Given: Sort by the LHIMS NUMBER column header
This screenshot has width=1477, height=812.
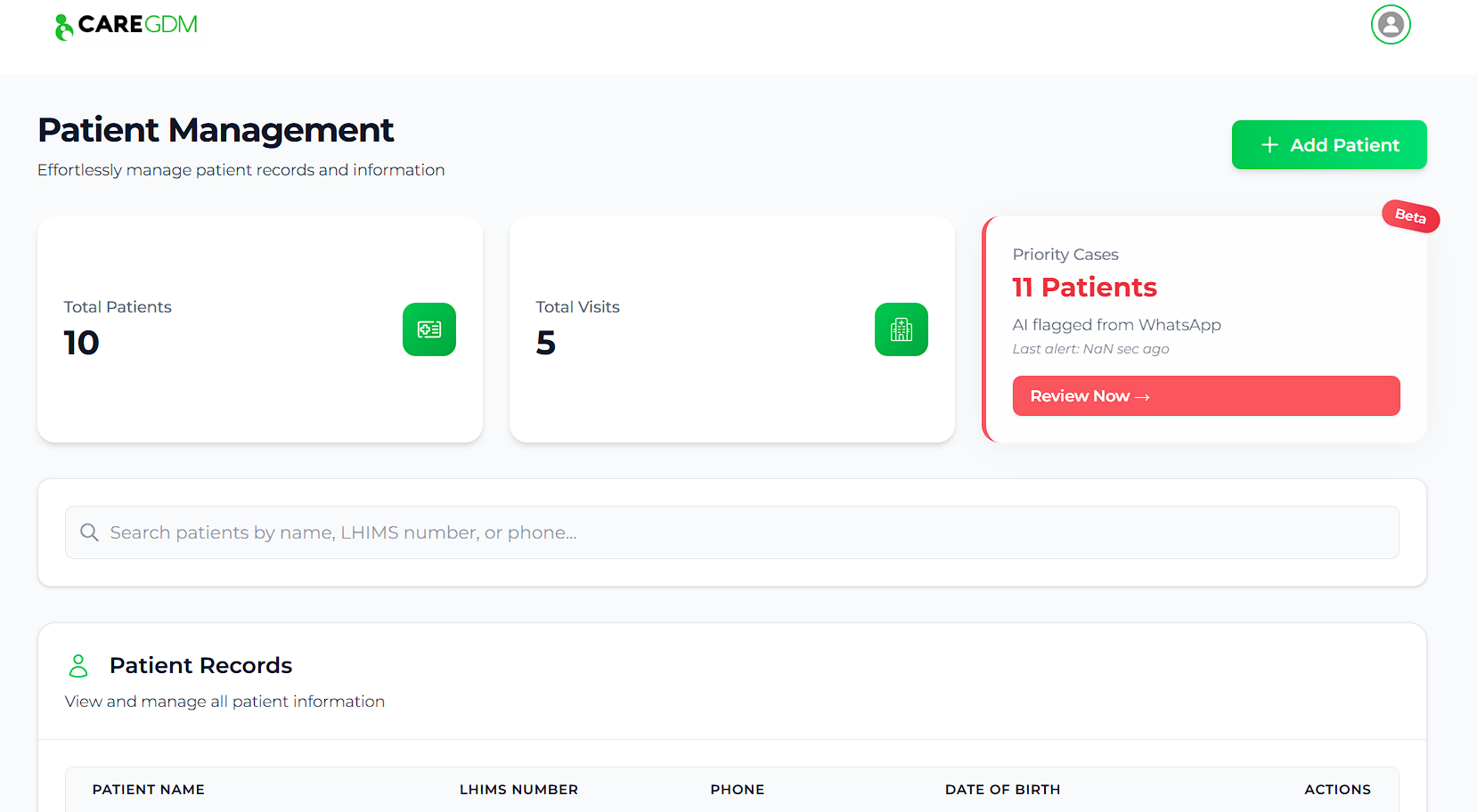Looking at the screenshot, I should (518, 790).
